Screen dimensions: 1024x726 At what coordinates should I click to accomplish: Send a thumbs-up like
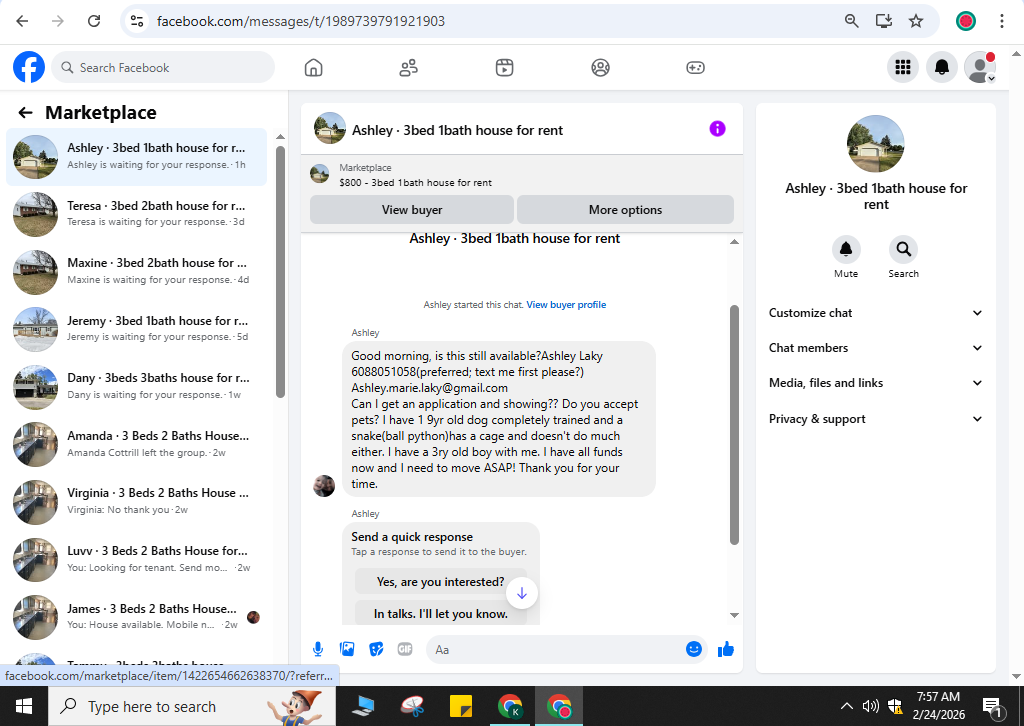726,649
